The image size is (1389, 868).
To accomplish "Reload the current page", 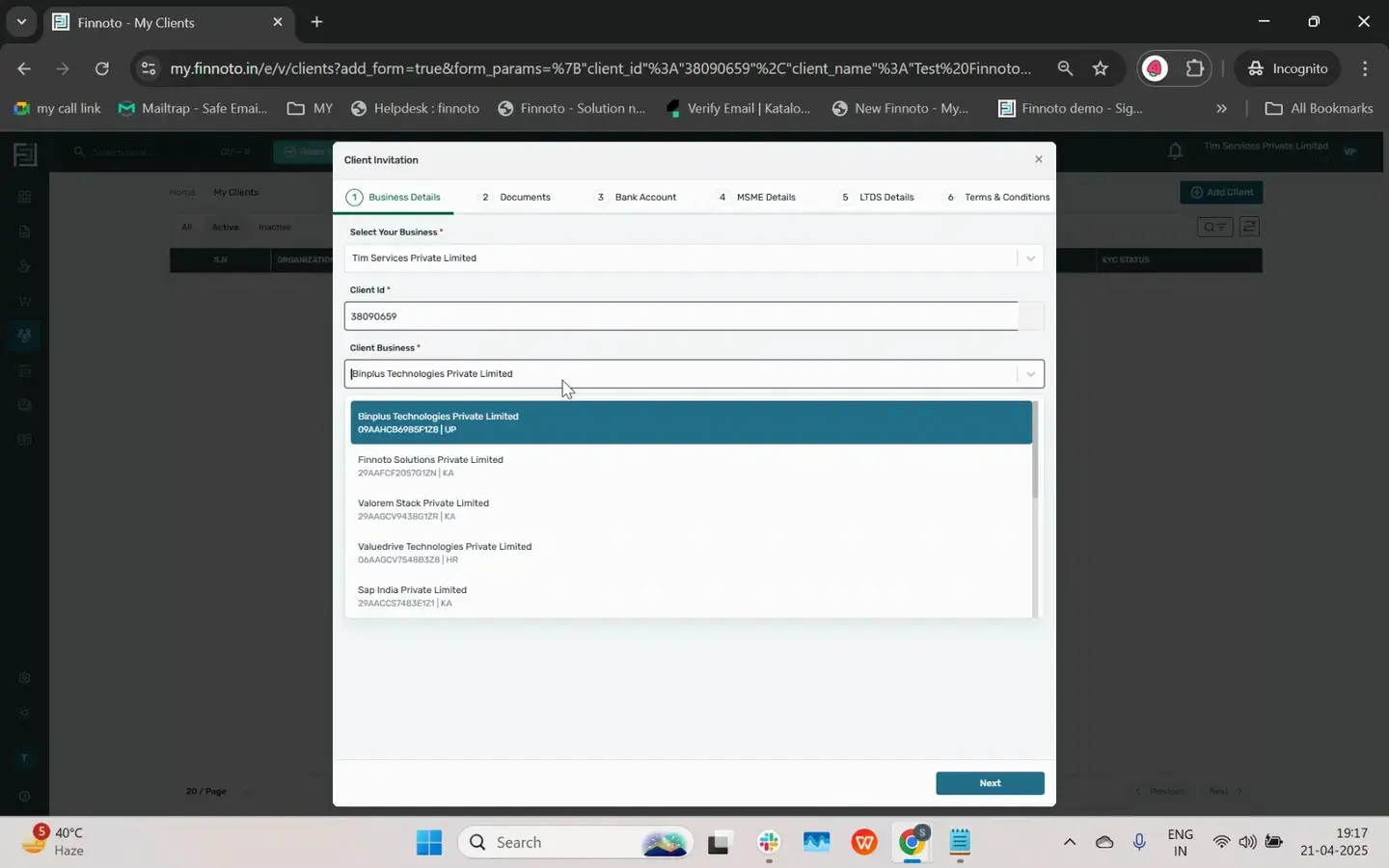I will 101,68.
